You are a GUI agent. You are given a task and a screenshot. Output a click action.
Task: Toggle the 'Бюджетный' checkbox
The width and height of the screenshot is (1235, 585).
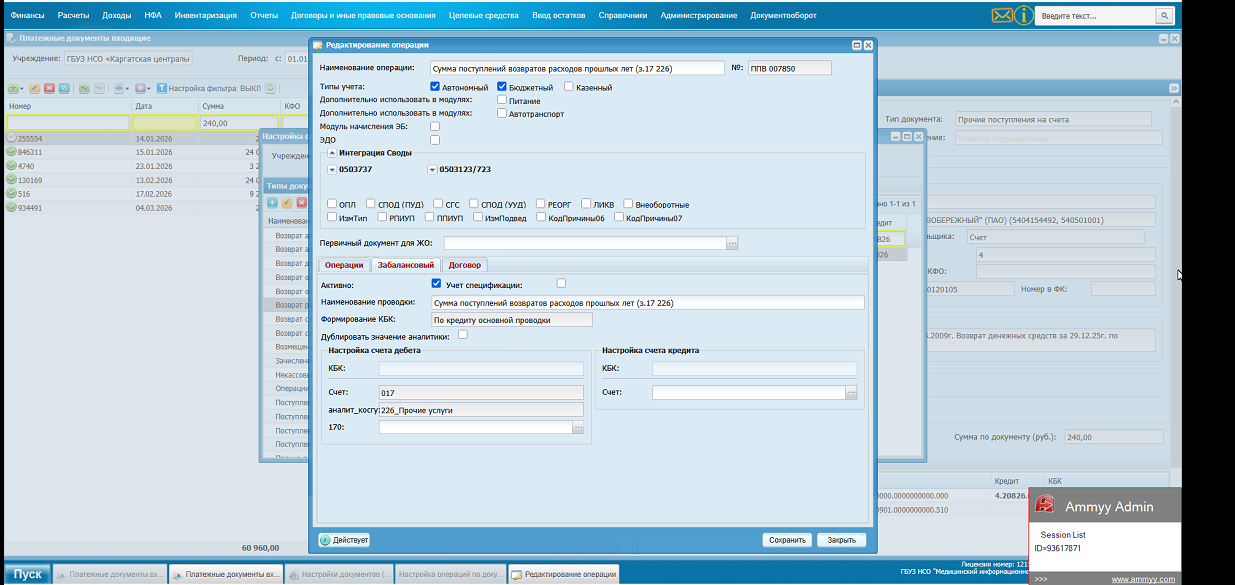(x=502, y=87)
